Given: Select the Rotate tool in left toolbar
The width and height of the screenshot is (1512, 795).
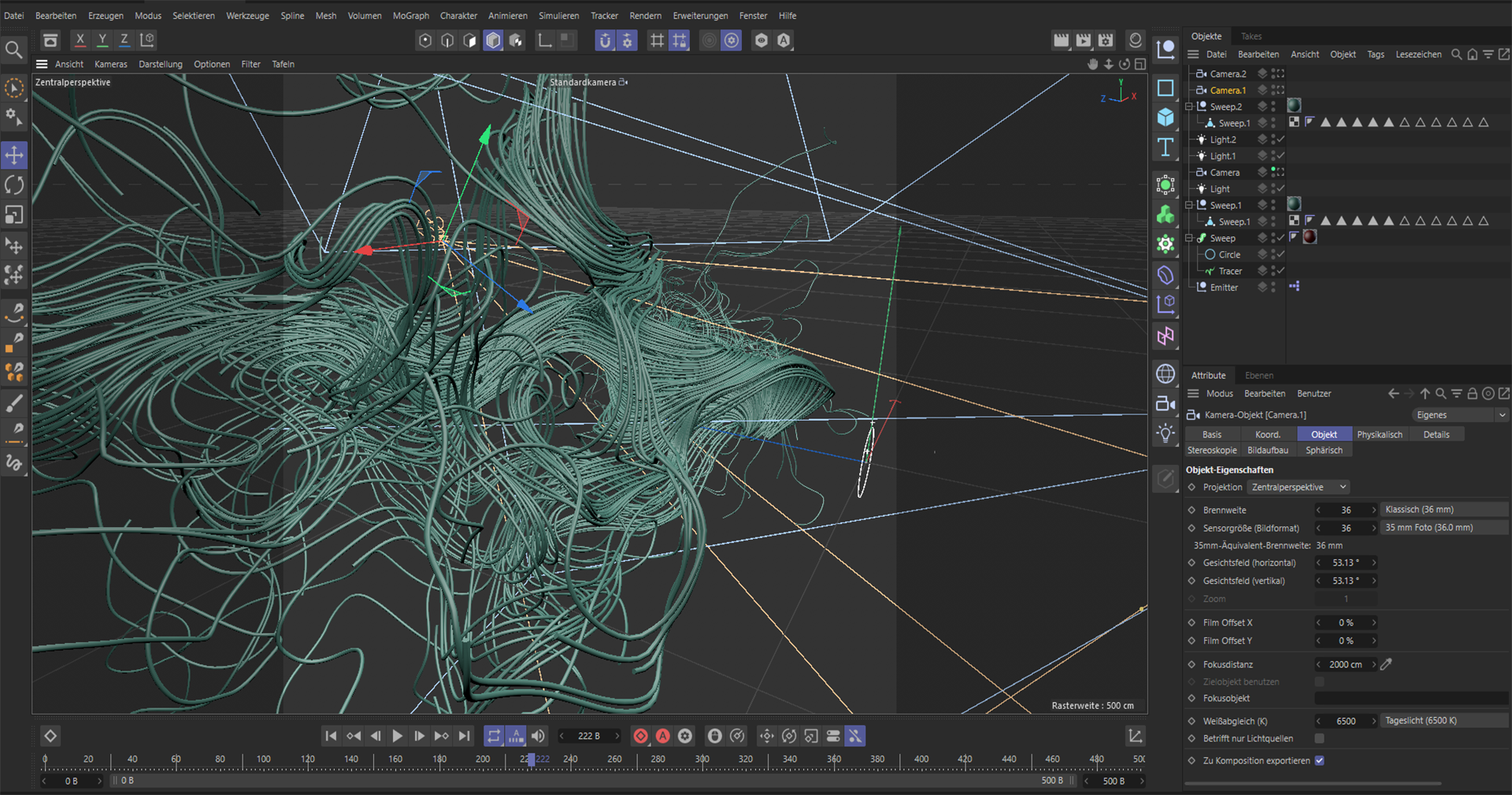Looking at the screenshot, I should pyautogui.click(x=14, y=185).
